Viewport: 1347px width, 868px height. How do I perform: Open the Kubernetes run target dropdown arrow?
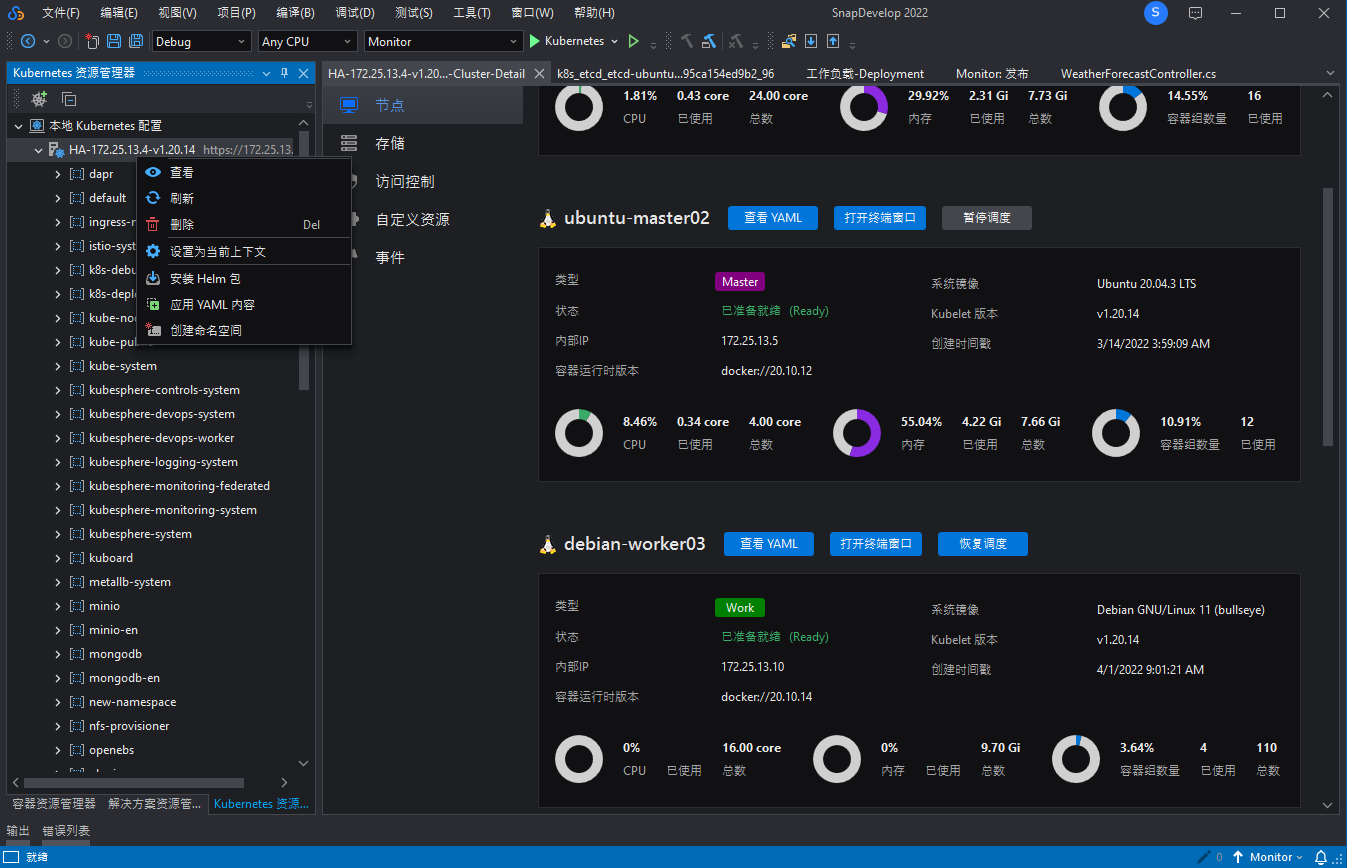point(613,41)
